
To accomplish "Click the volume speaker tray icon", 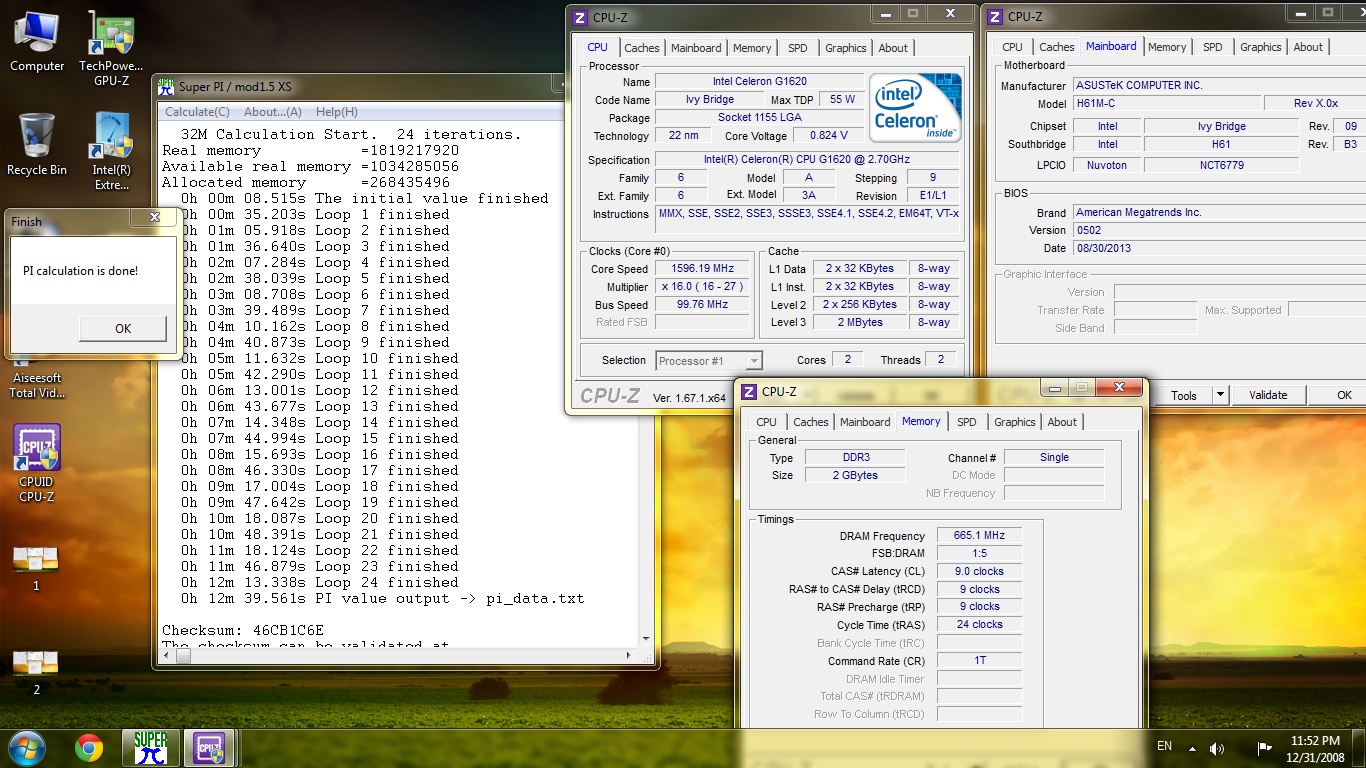I will pyautogui.click(x=1217, y=748).
